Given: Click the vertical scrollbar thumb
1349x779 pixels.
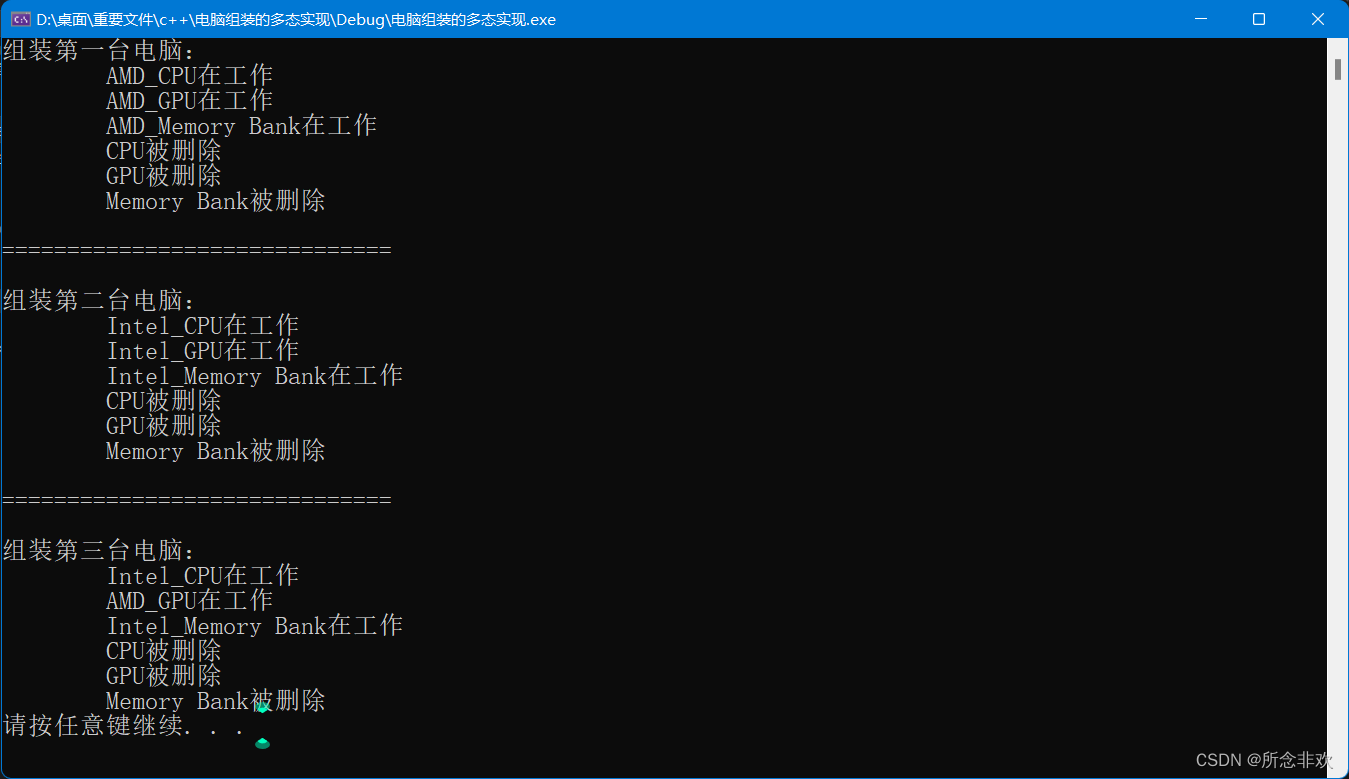Looking at the screenshot, I should tap(1338, 69).
